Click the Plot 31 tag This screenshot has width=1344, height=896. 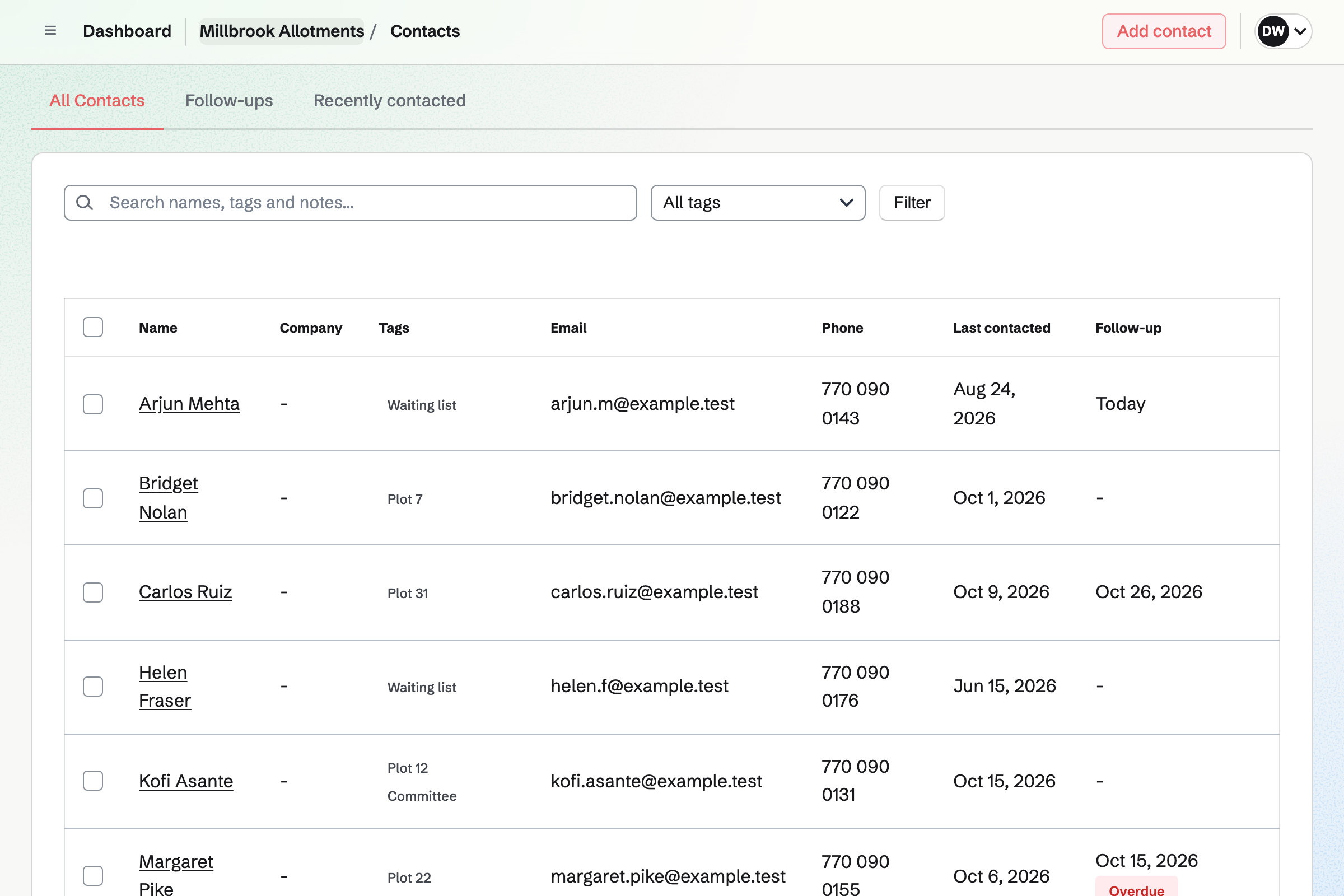(x=408, y=593)
